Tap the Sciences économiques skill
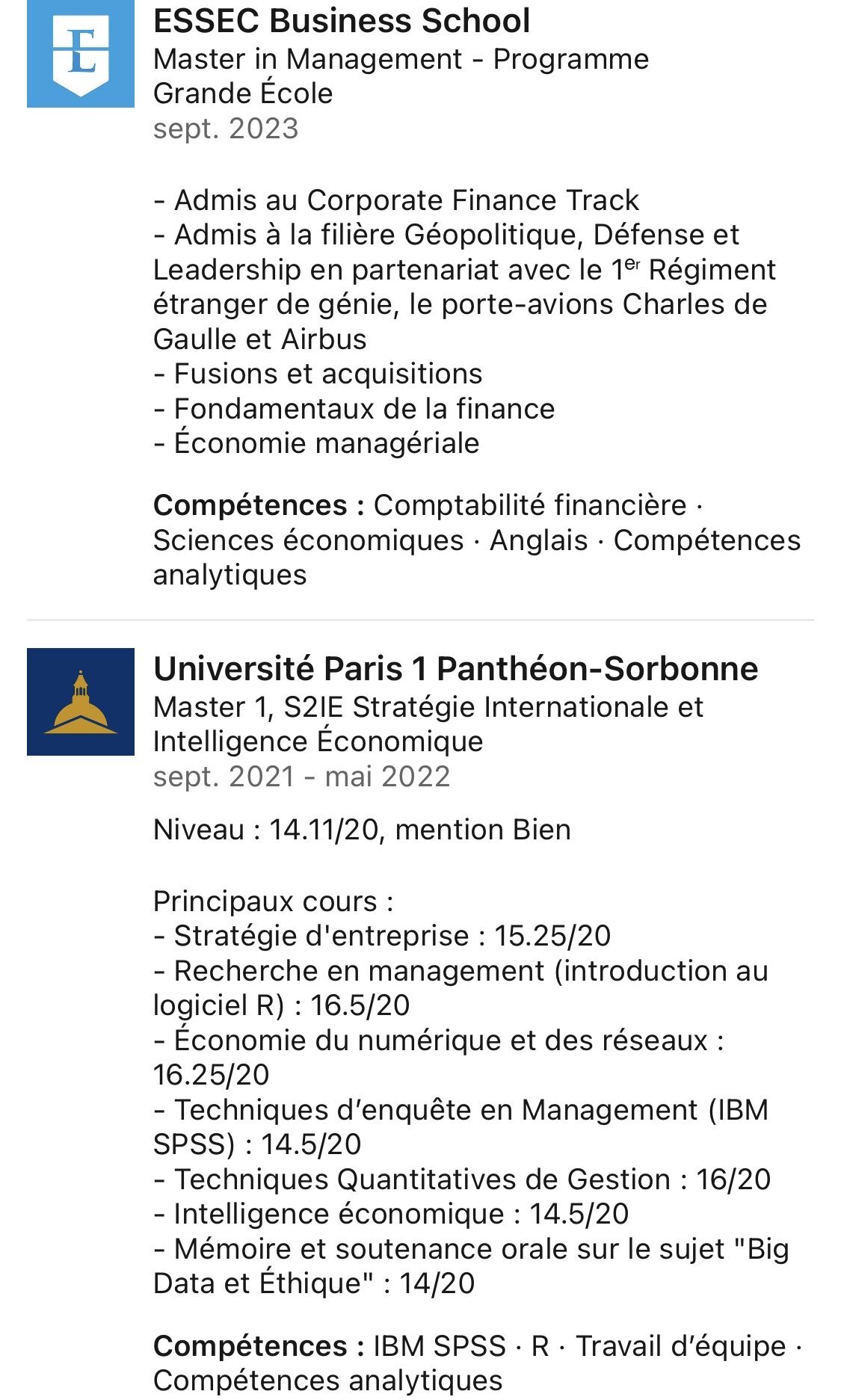The width and height of the screenshot is (841, 1400). [308, 540]
